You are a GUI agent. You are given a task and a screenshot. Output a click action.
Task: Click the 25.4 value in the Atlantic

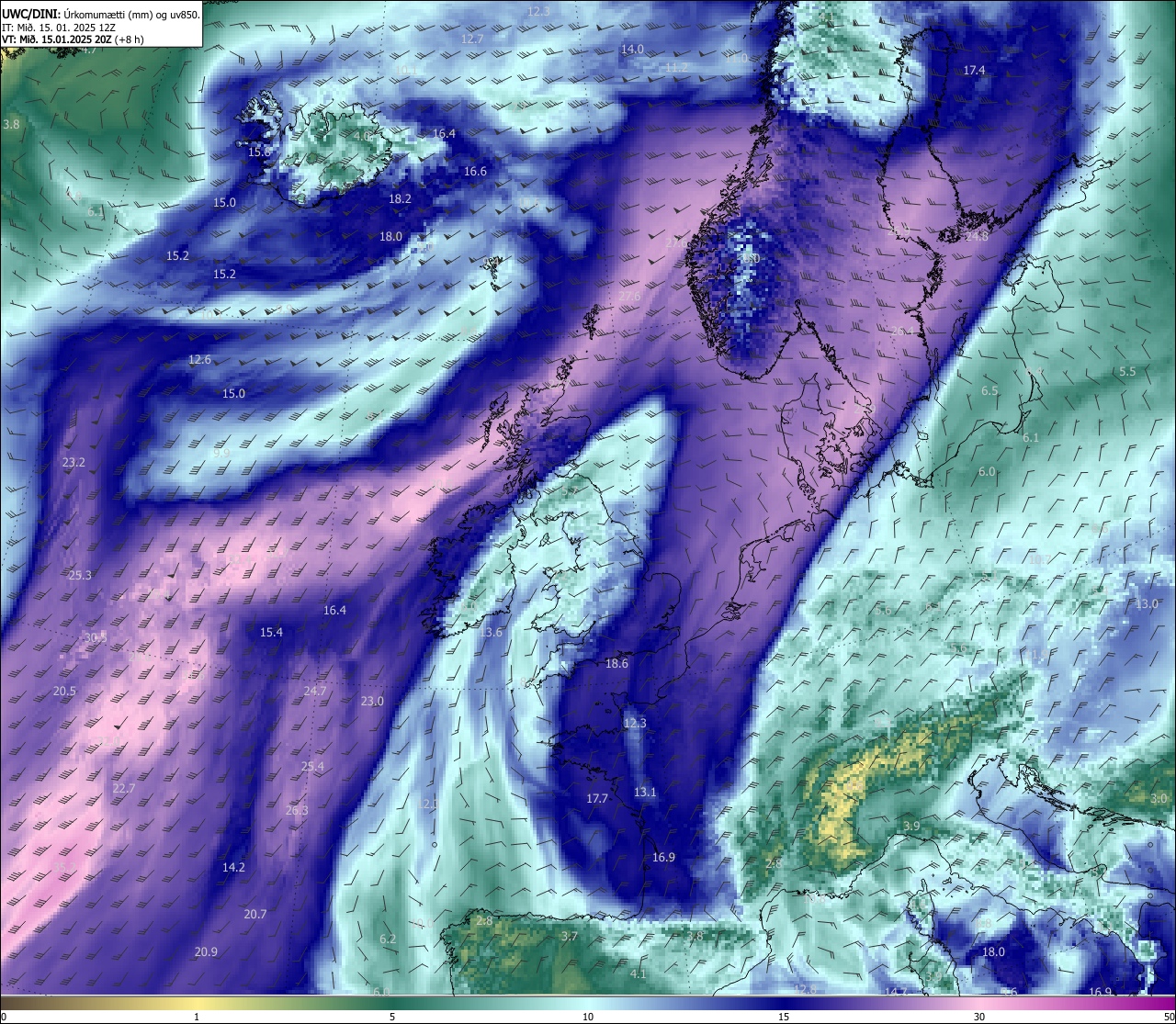click(312, 767)
